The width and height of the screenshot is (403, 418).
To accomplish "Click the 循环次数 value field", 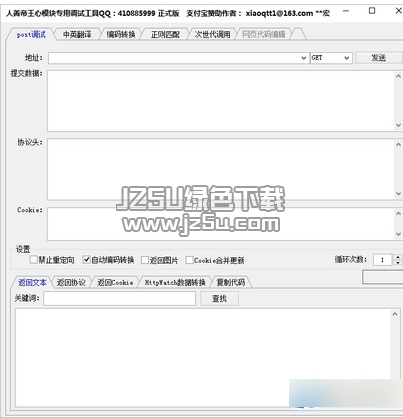I will pos(383,260).
